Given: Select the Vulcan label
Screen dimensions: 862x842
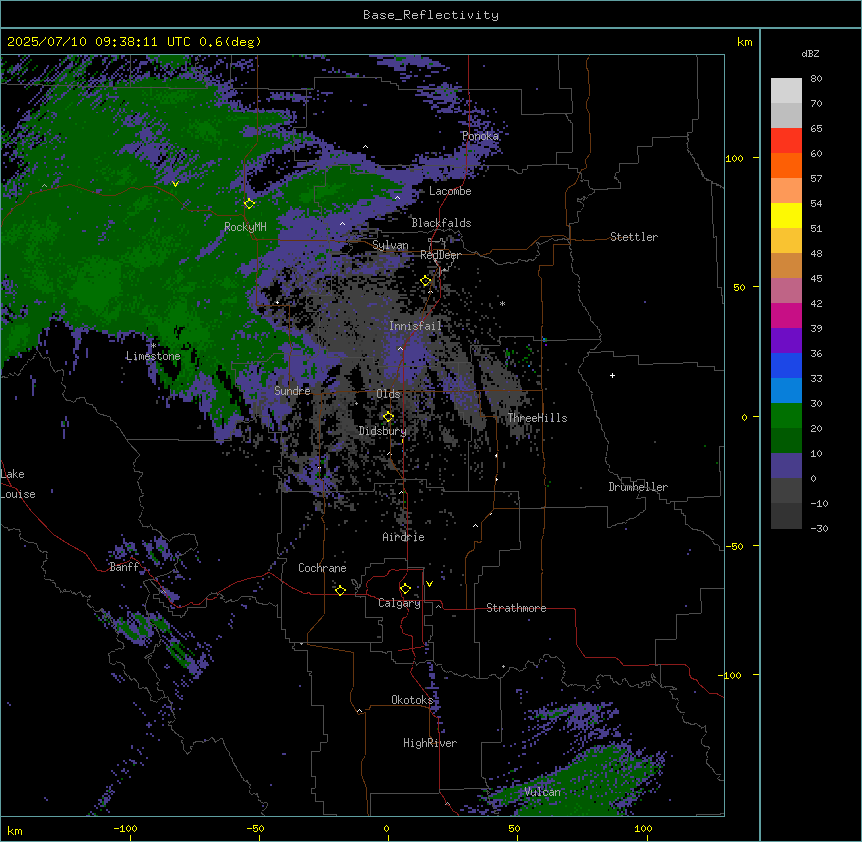Looking at the screenshot, I should click(543, 792).
